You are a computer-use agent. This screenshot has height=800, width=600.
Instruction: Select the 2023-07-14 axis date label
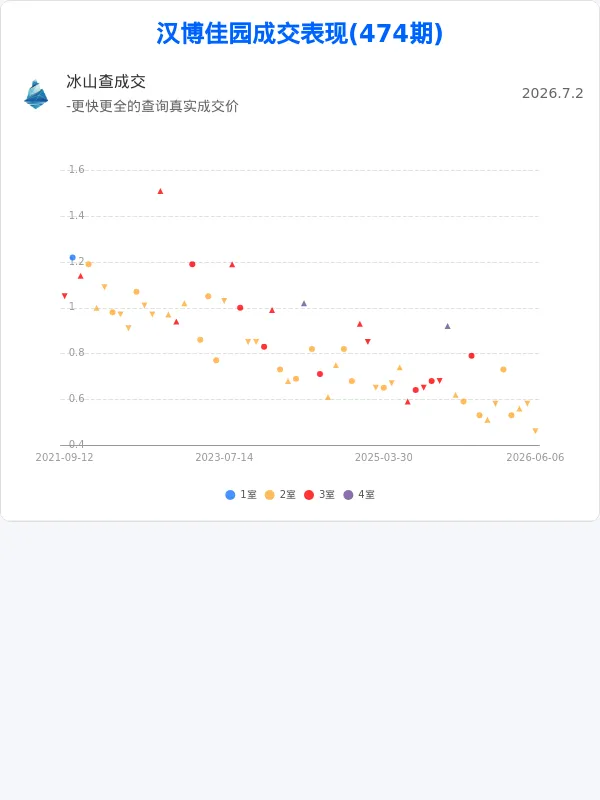tap(224, 457)
